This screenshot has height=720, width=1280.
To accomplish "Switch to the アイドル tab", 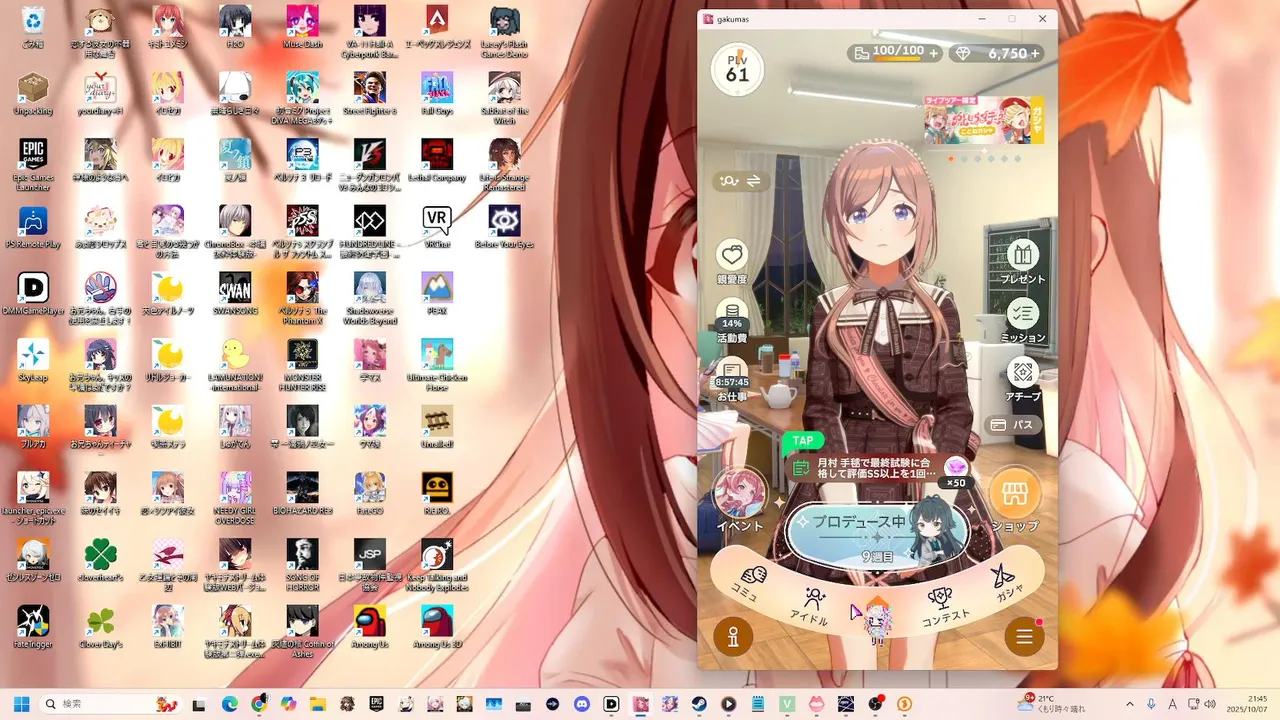I will (x=811, y=606).
